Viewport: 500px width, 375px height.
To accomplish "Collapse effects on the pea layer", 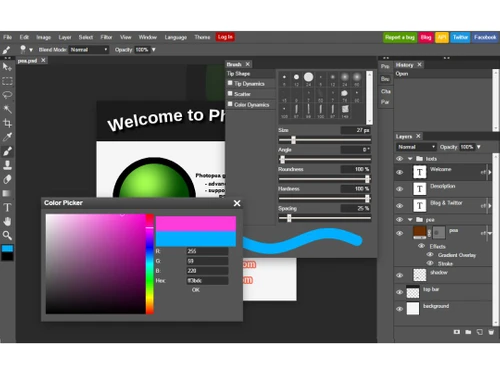I will coord(489,233).
